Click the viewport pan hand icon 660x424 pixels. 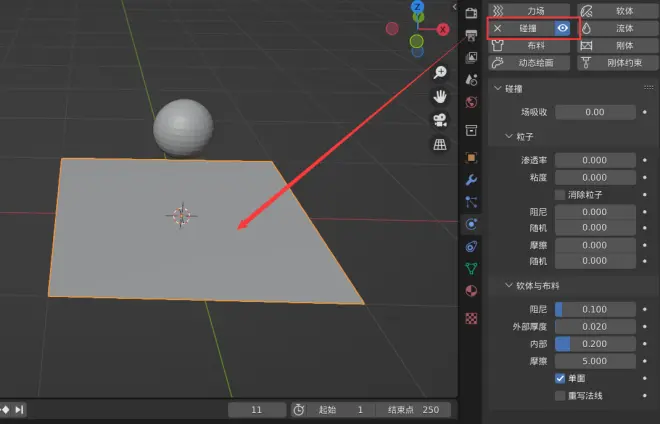(440, 97)
